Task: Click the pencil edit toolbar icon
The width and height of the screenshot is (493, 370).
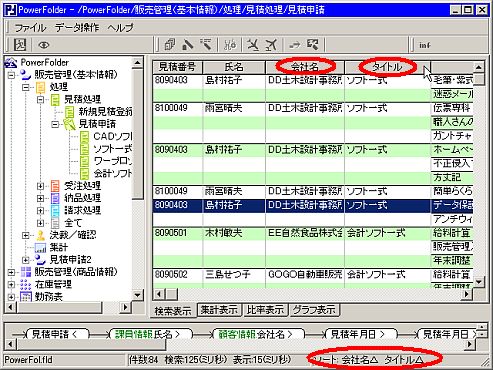Action: pos(188,44)
